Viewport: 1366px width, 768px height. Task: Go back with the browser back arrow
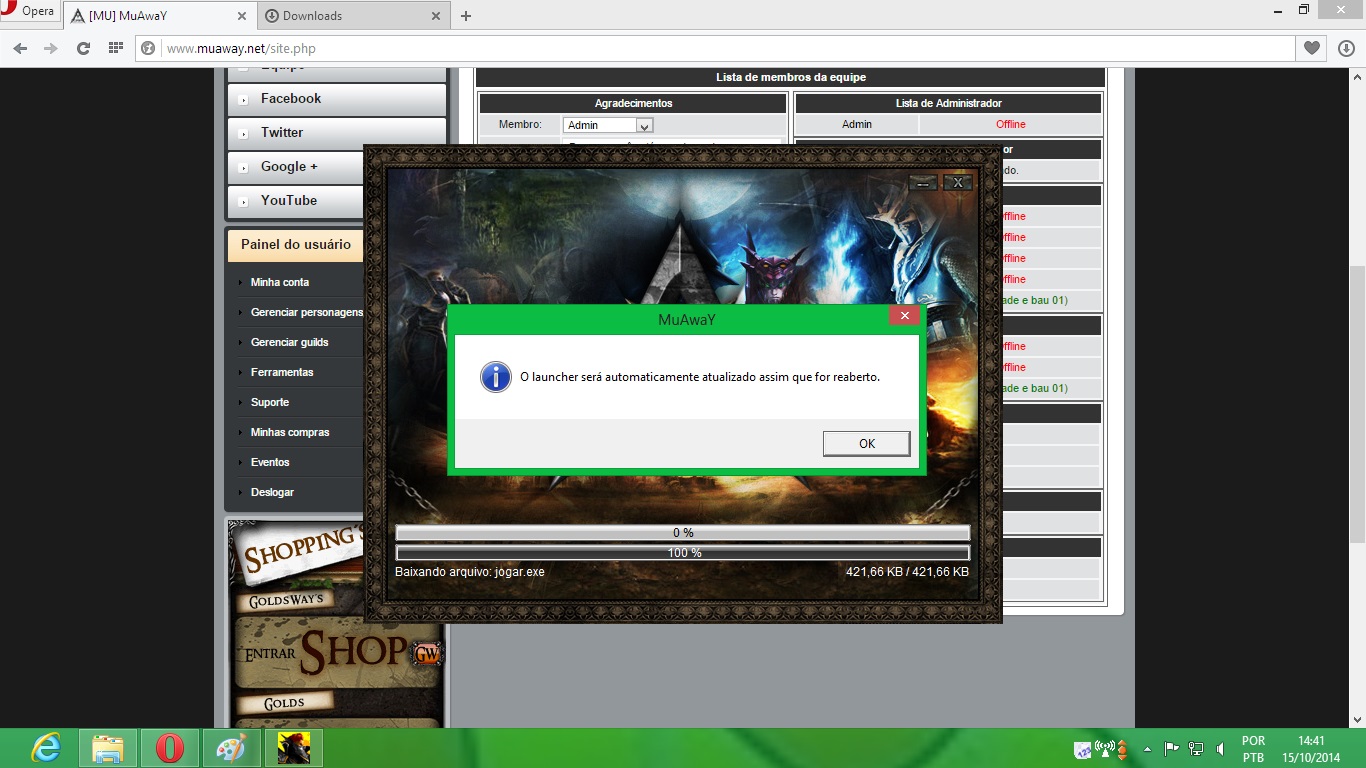pyautogui.click(x=21, y=48)
